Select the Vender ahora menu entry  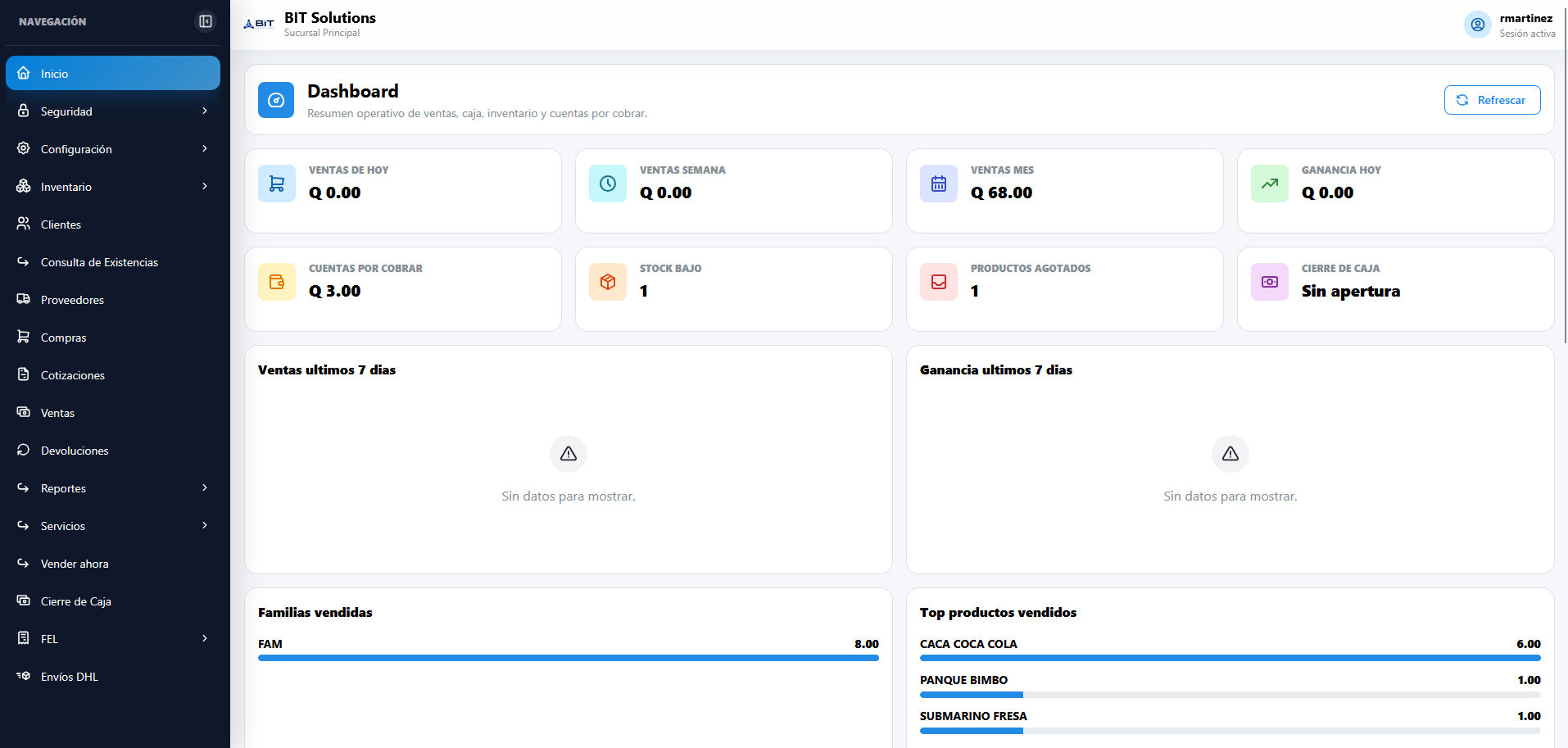113,563
